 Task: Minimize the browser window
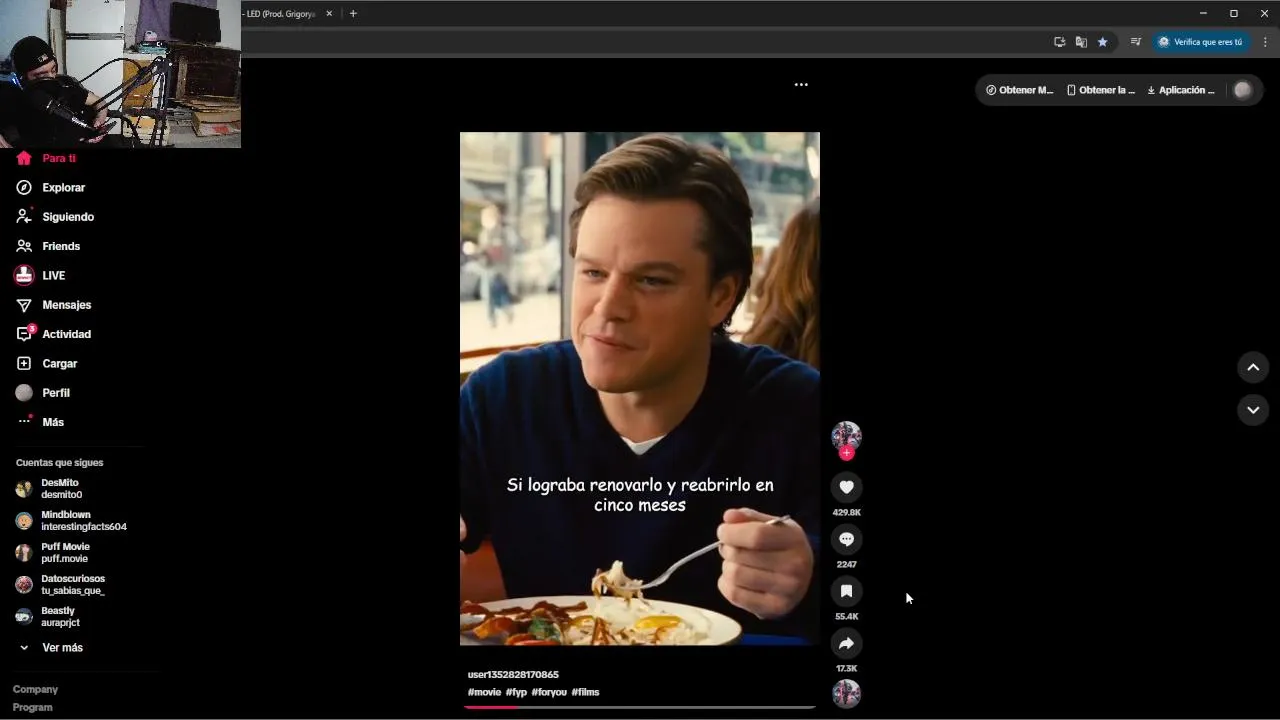1202,13
